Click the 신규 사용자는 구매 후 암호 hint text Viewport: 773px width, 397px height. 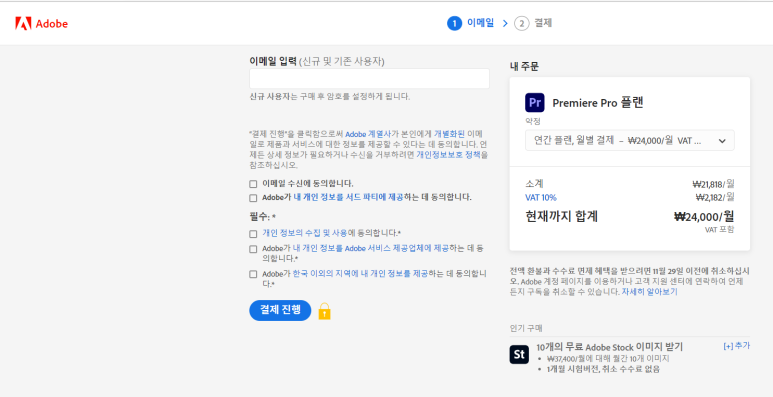329,96
